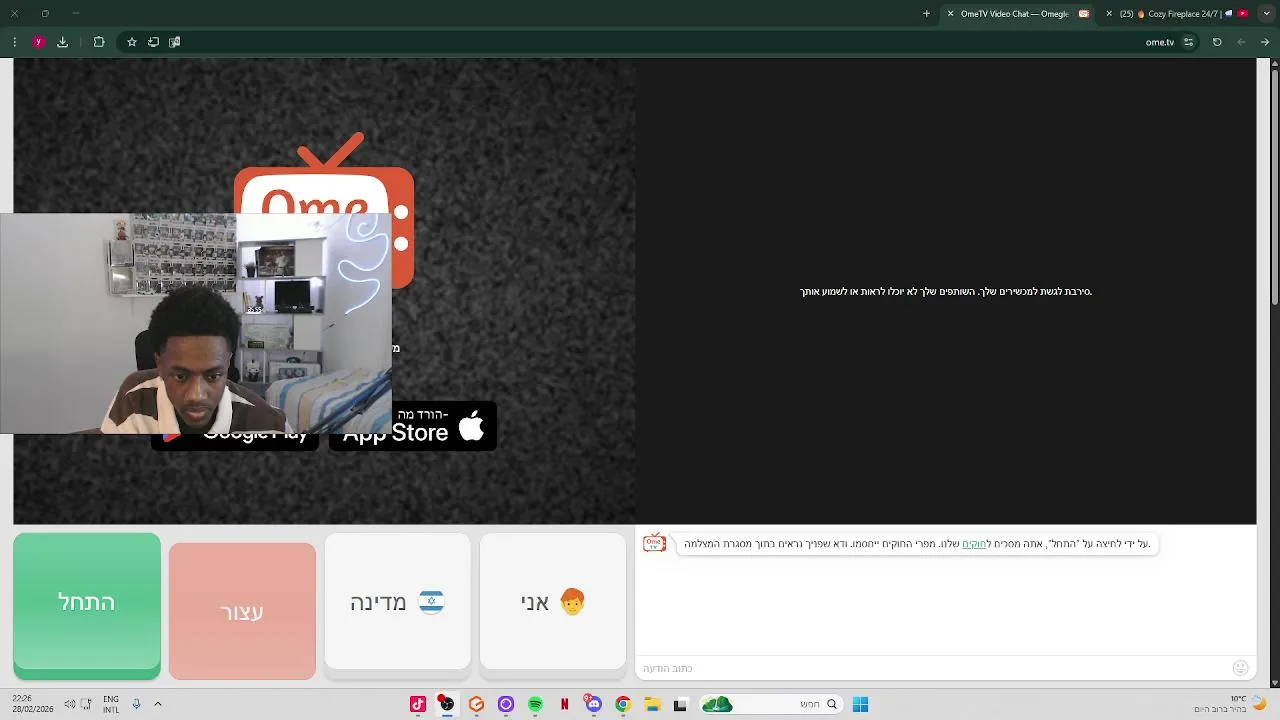Viewport: 1280px width, 720px height.
Task: Click the webcam self-preview thumbnail
Action: point(196,323)
